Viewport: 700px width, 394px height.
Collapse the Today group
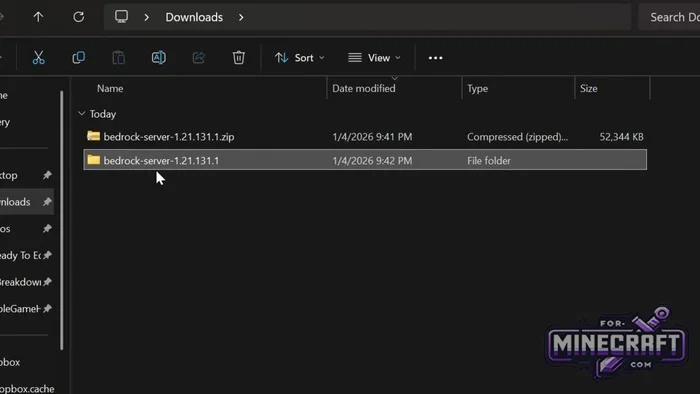(x=81, y=114)
